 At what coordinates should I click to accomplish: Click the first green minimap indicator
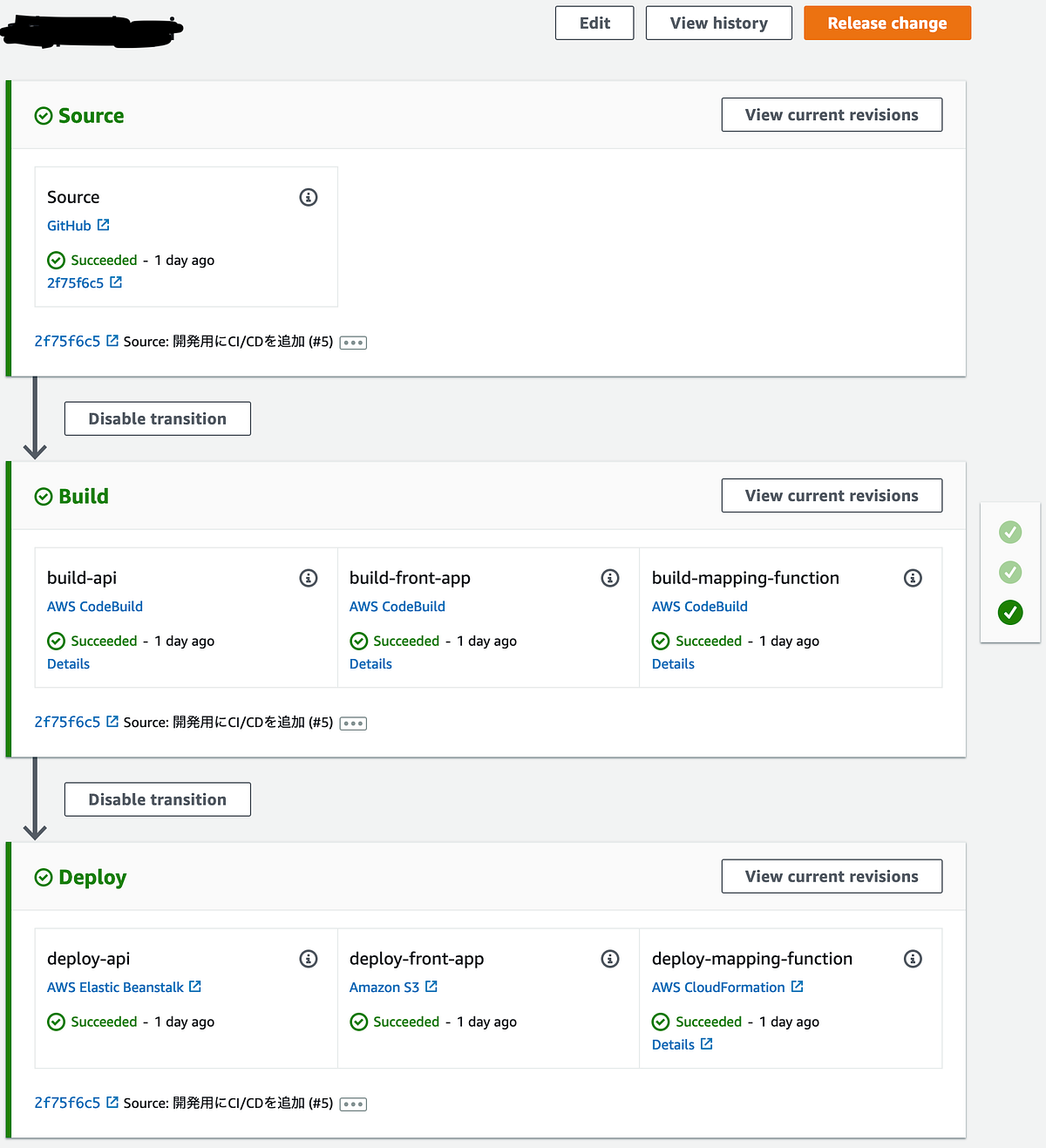coord(1009,531)
